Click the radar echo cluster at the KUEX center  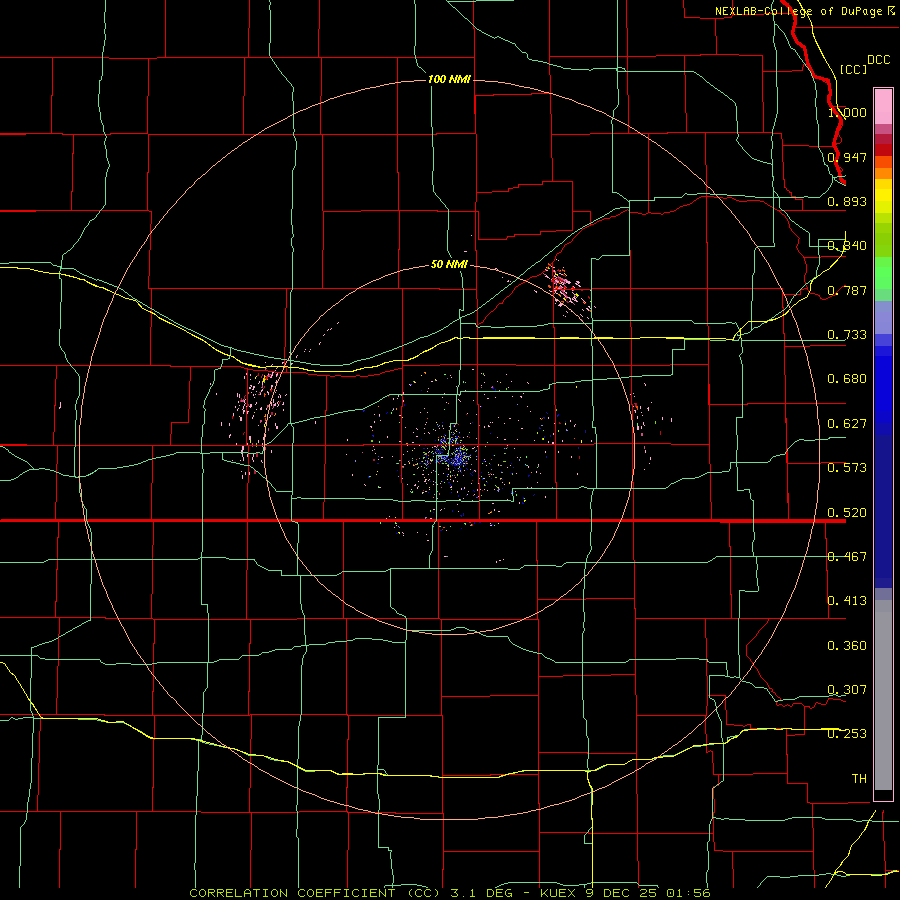click(x=451, y=452)
